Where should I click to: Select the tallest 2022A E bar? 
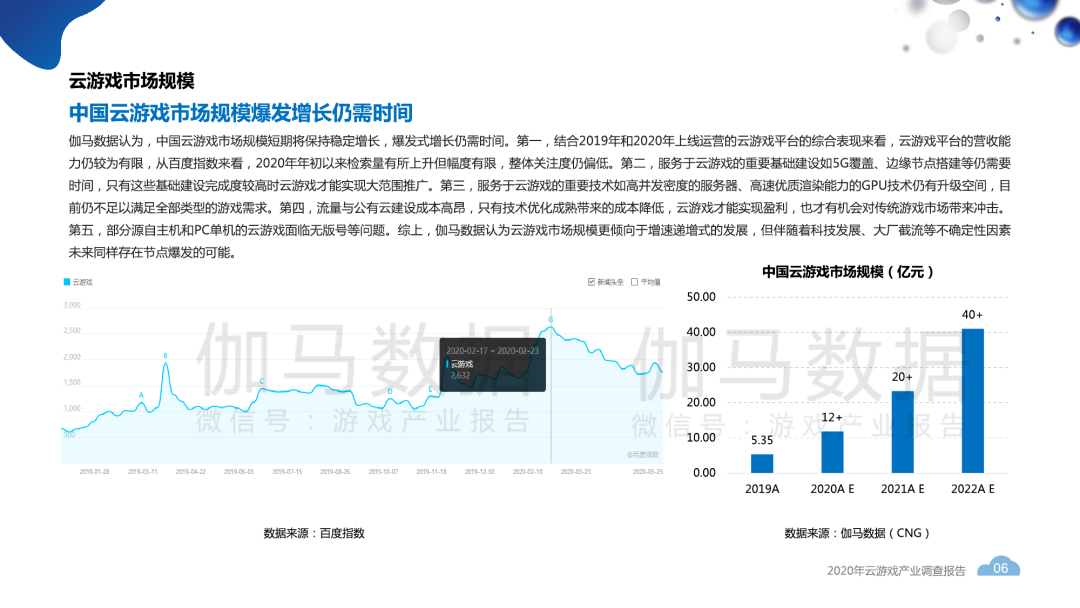click(x=972, y=400)
